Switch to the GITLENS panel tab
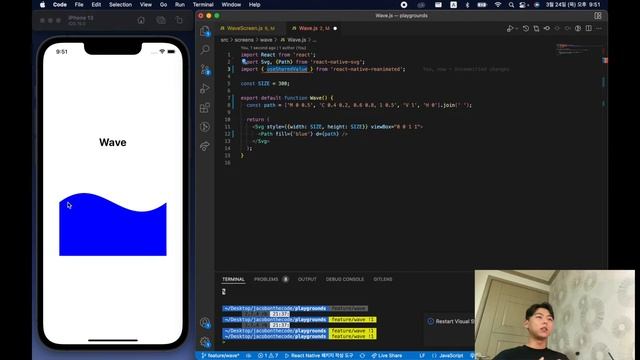Screen dimensions: 640x360 tap(382, 279)
